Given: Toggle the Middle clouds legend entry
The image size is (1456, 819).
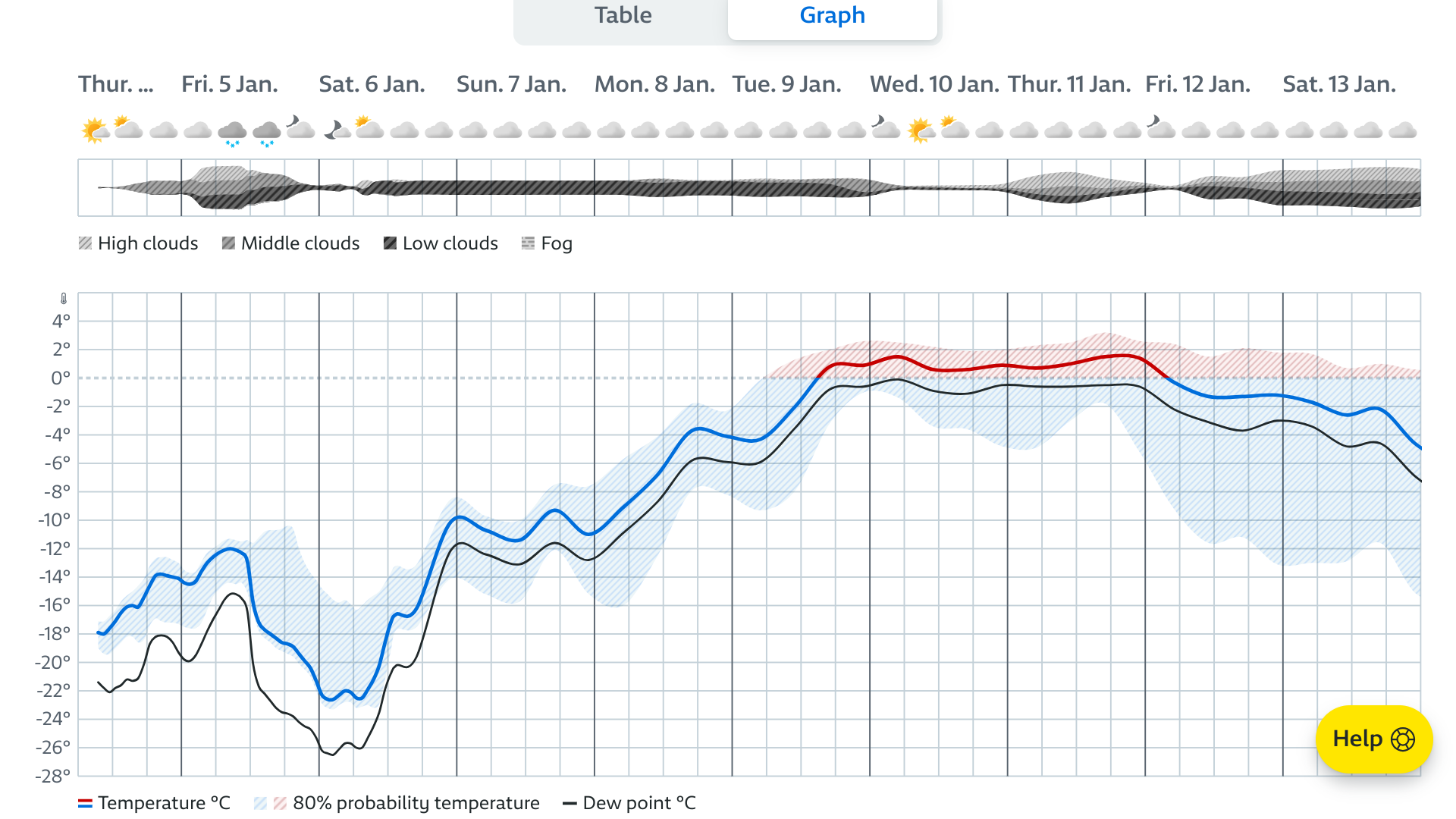Looking at the screenshot, I should coord(300,243).
